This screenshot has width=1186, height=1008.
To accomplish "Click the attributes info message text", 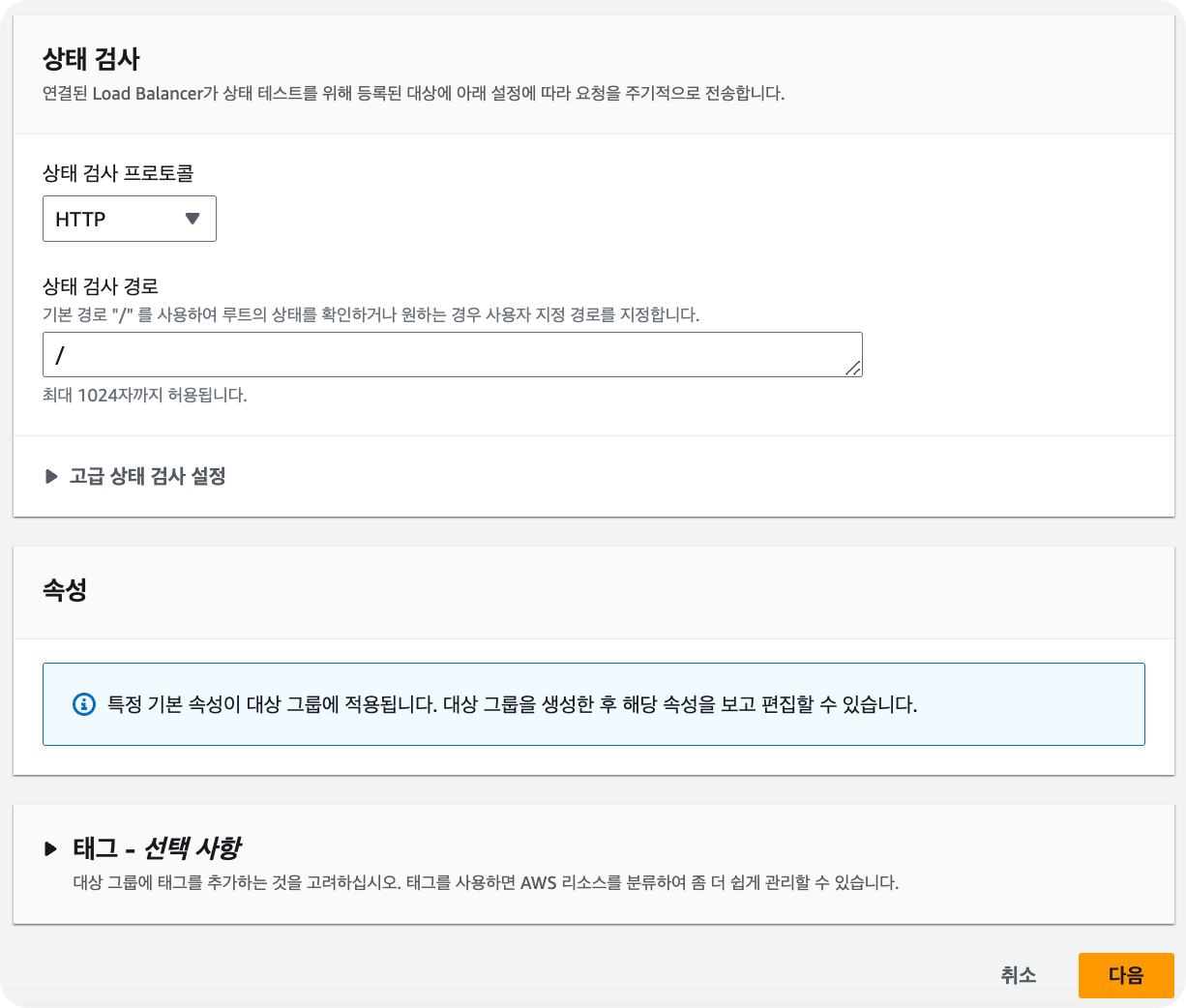I will [512, 704].
